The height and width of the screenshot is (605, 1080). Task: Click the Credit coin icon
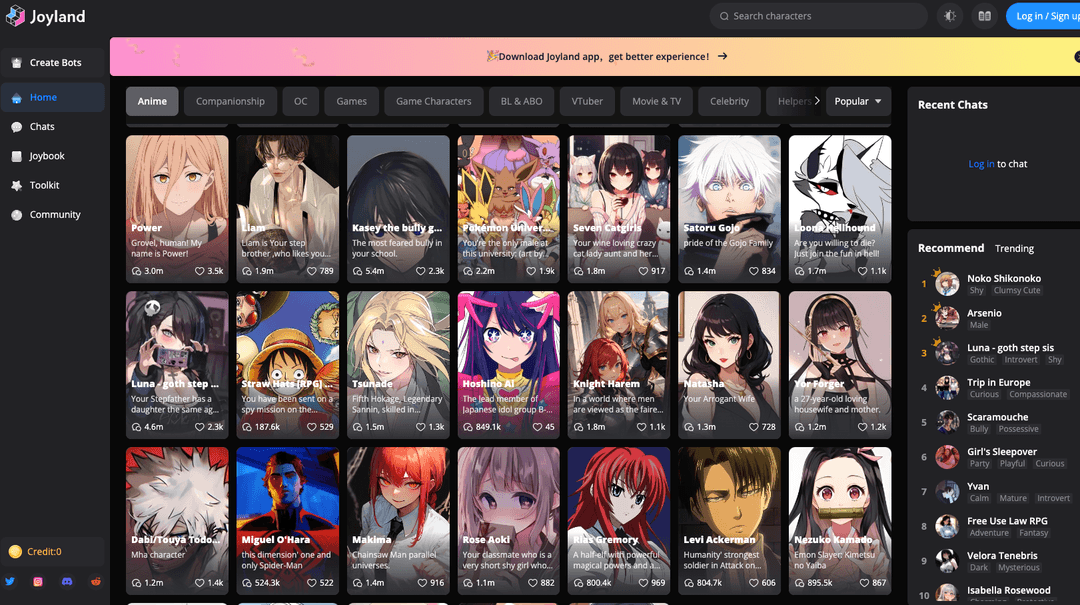pyautogui.click(x=15, y=551)
